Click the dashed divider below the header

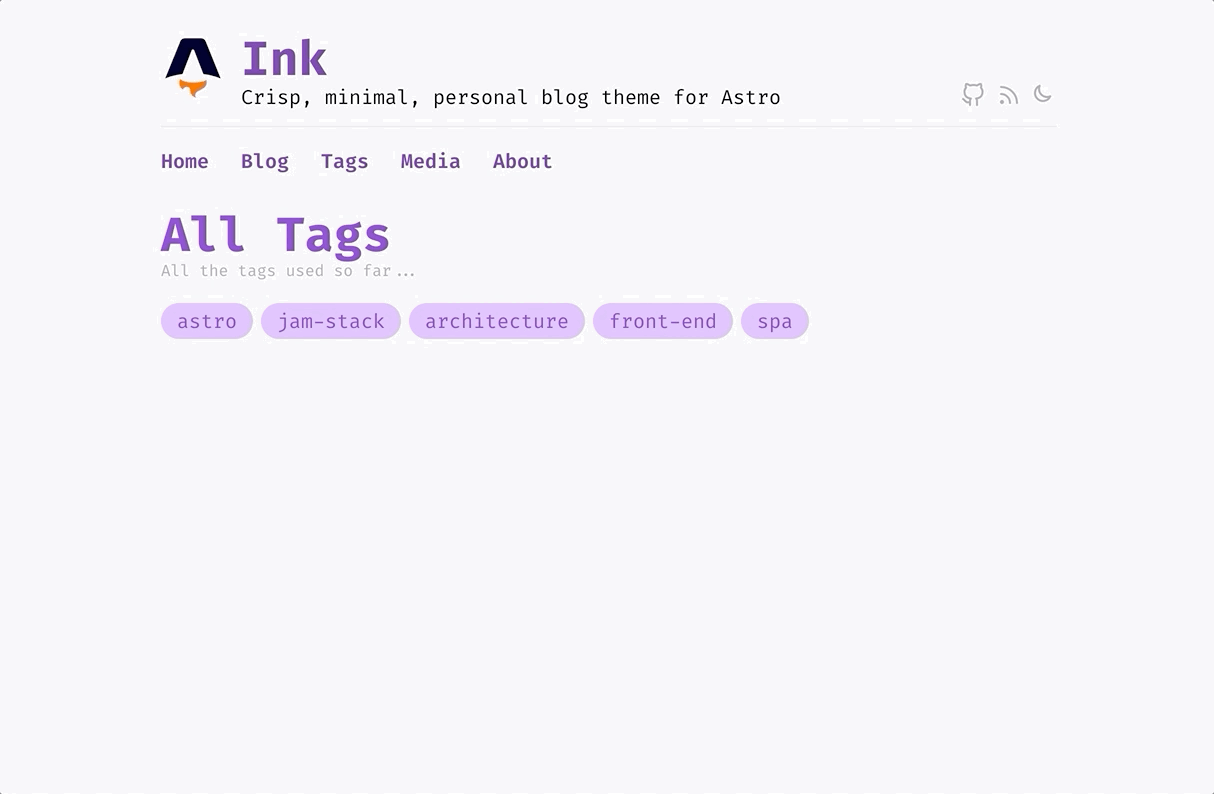[x=608, y=126]
